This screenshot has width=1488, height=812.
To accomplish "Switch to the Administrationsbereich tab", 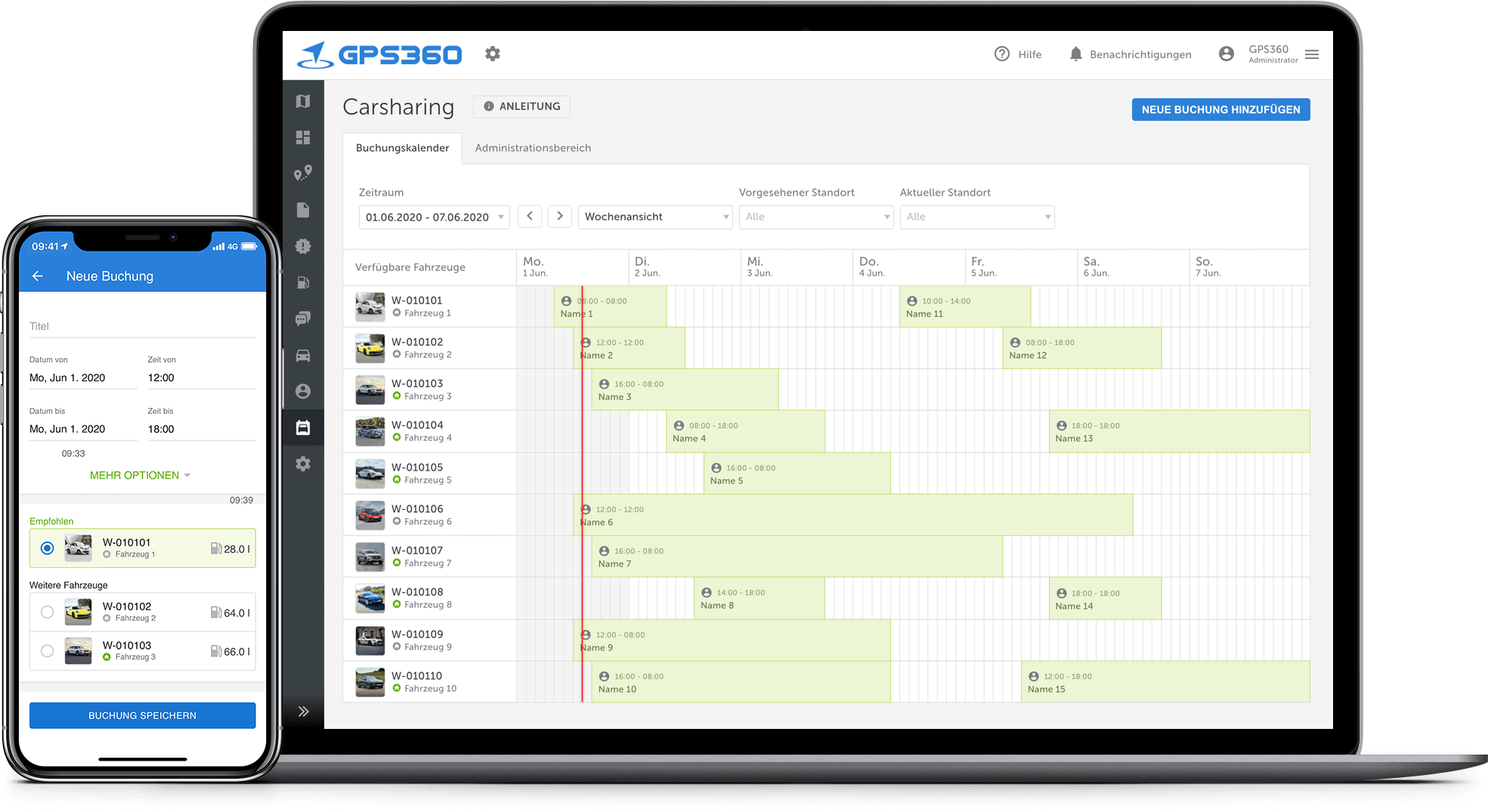I will pyautogui.click(x=533, y=148).
